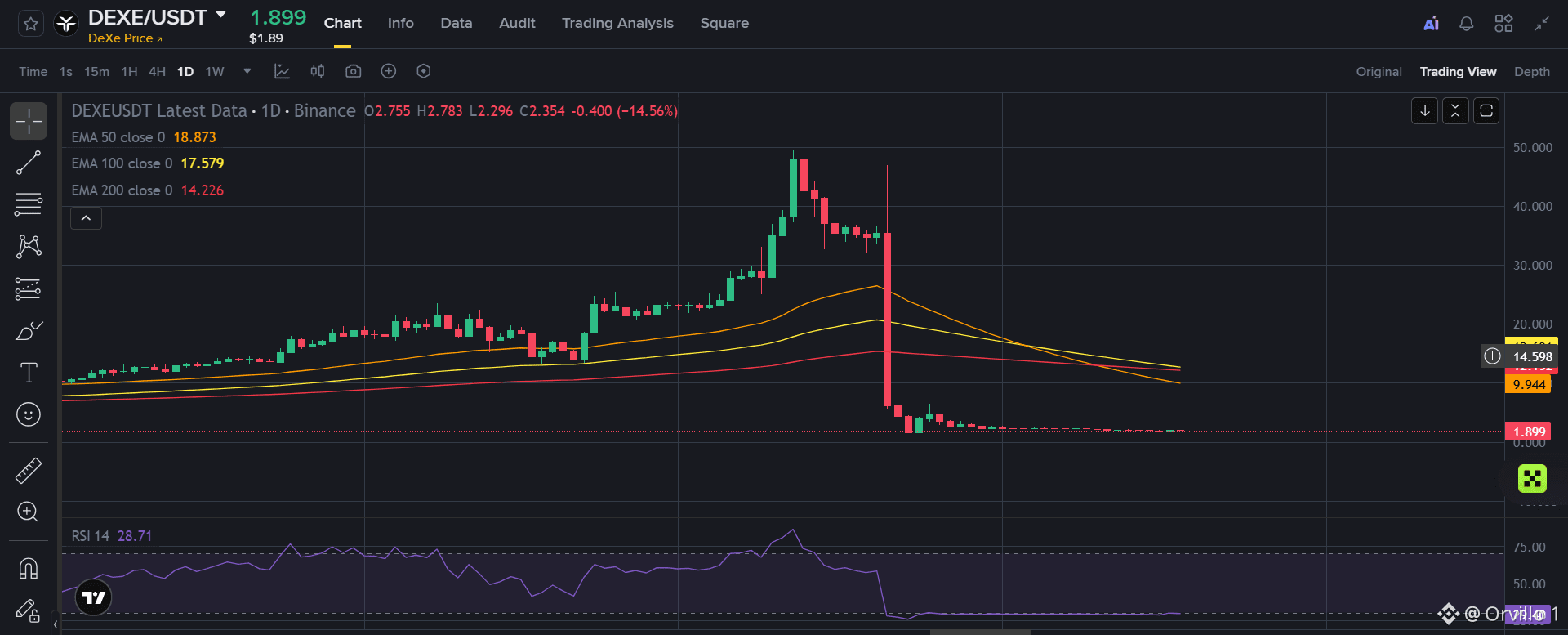Go to the Trading Analysis tab

pos(617,23)
